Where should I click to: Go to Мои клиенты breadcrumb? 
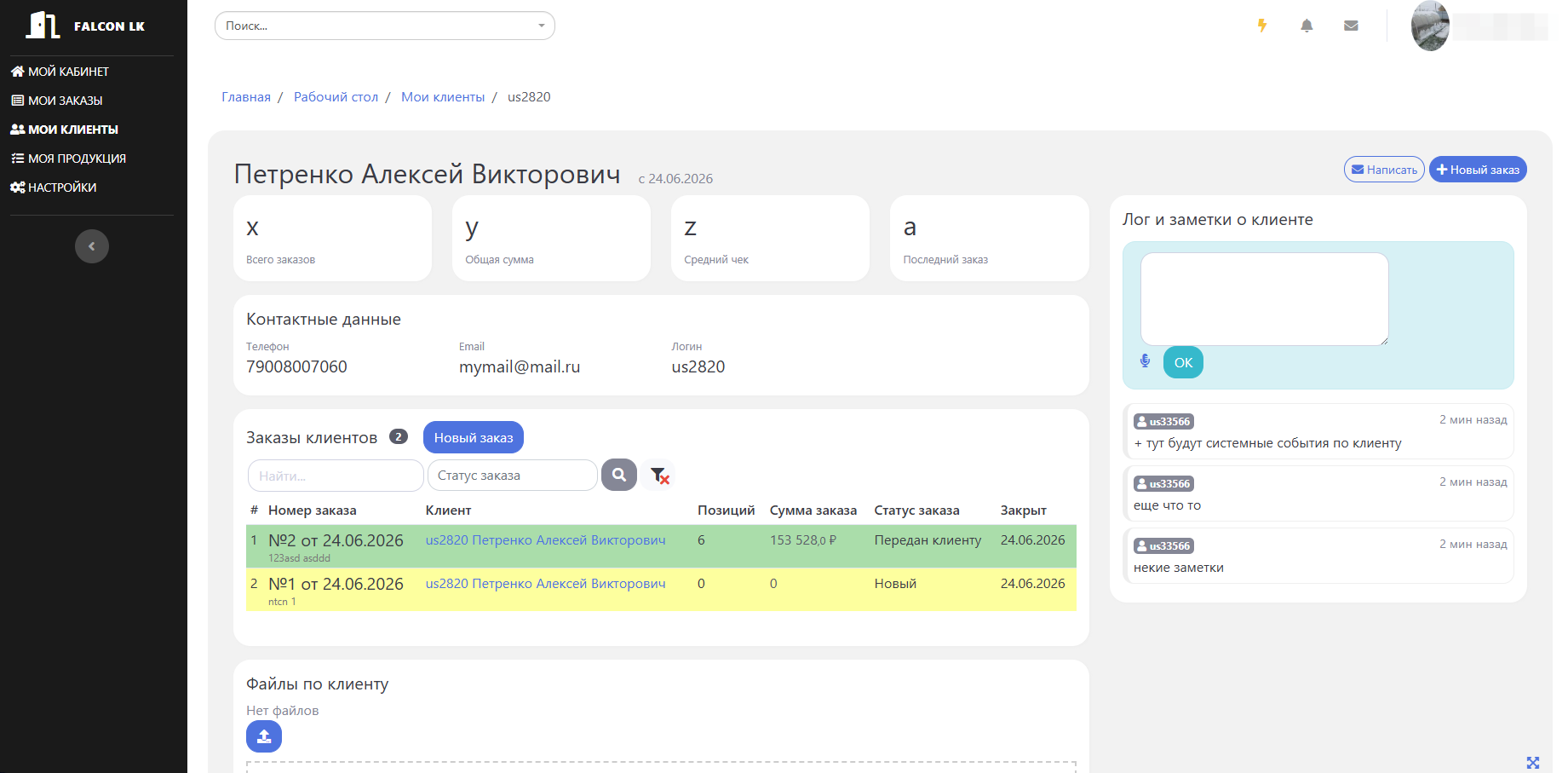443,97
